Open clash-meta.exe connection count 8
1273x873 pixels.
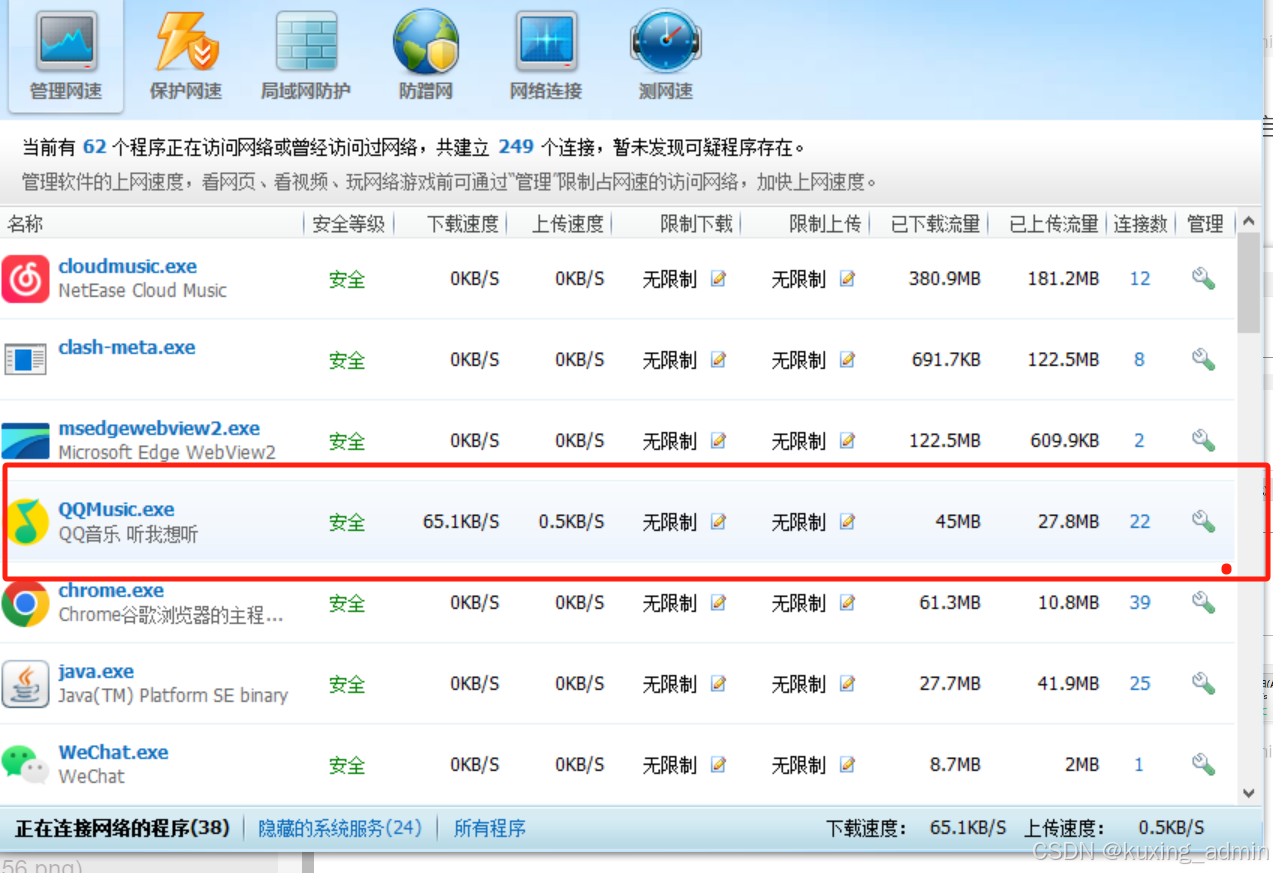[1139, 360]
